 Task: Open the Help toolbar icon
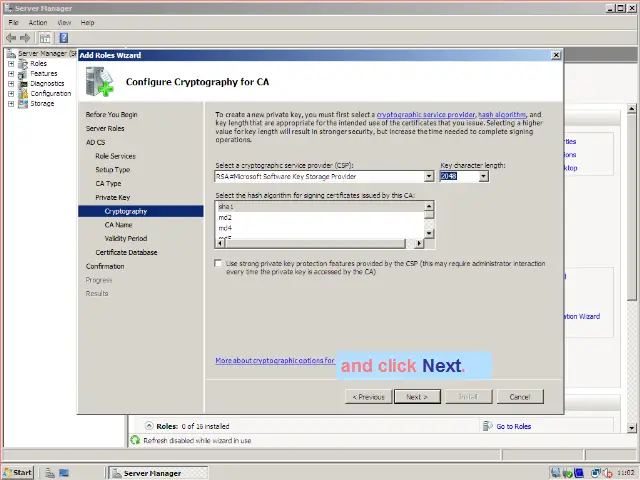coord(64,38)
